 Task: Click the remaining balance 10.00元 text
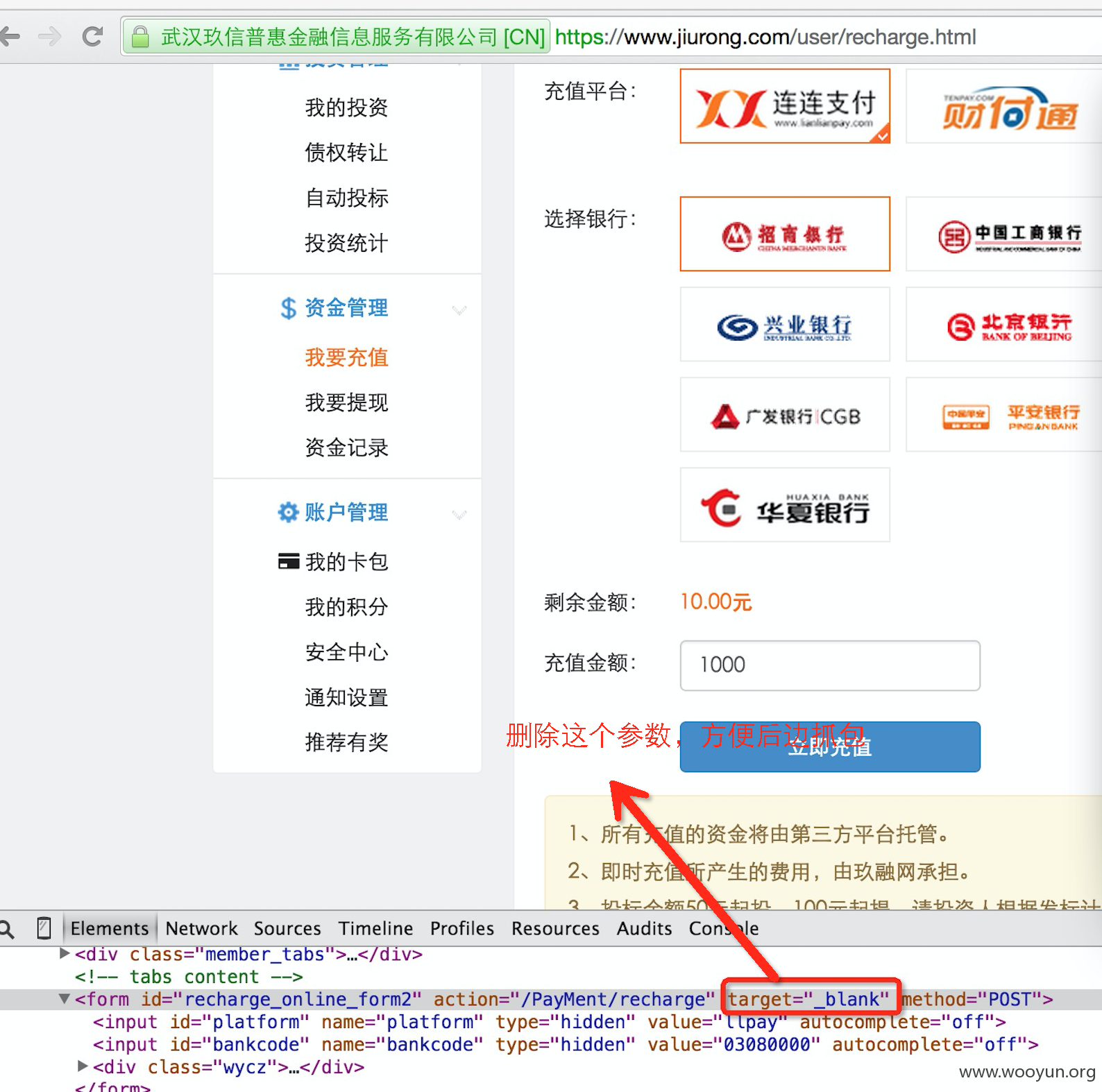715,602
